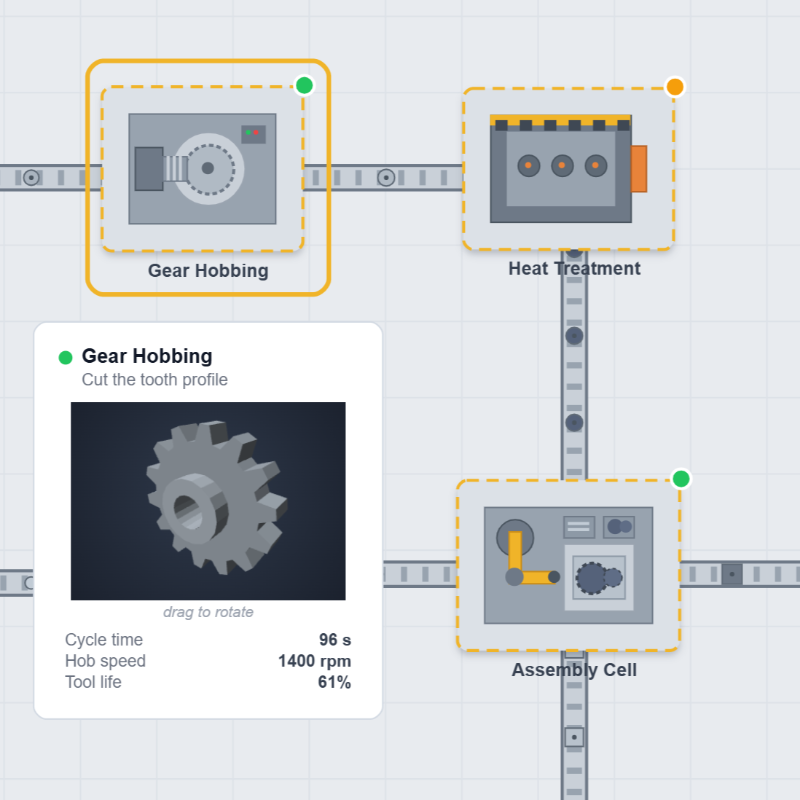800x800 pixels.
Task: Click the lower dark gear part above Assembly Cell
Action: 574,423
